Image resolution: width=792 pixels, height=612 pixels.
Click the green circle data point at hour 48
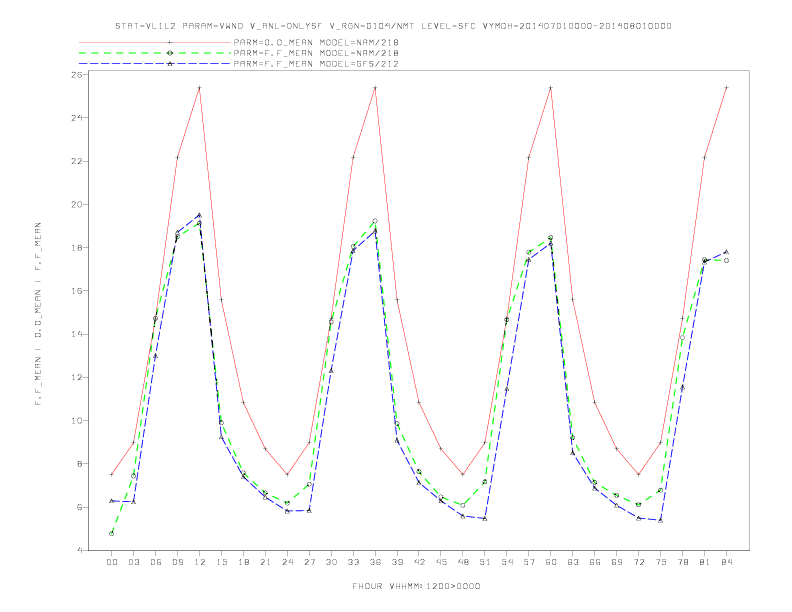click(x=463, y=505)
